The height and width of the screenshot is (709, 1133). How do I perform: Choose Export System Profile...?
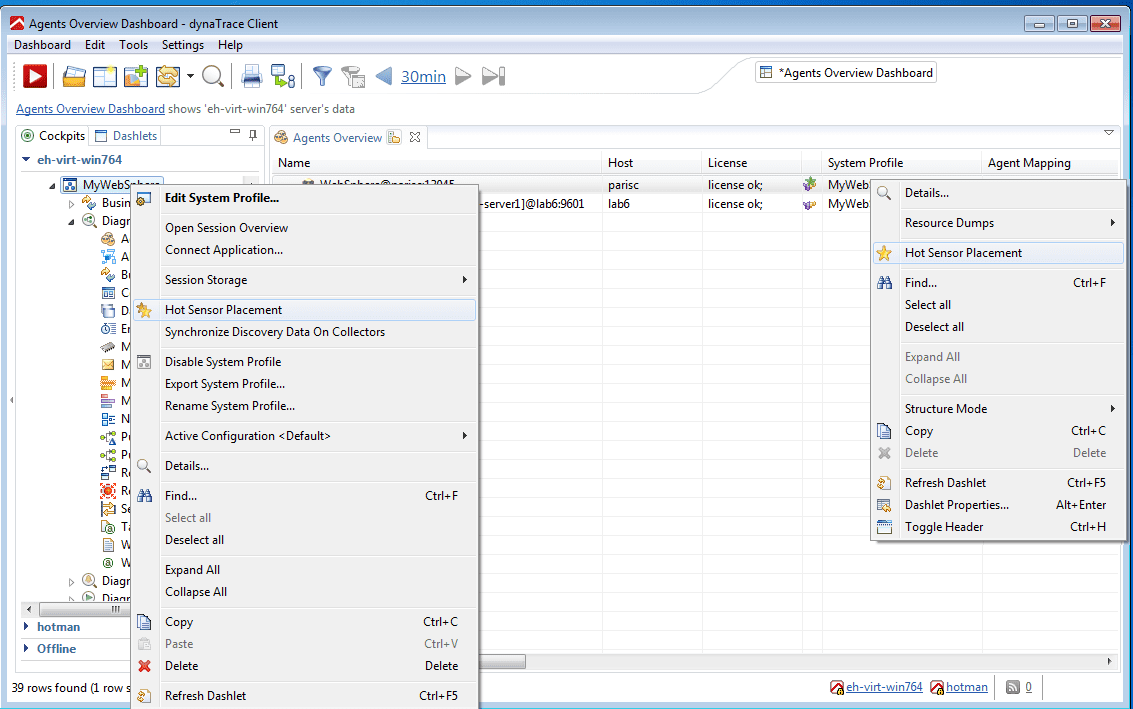(x=304, y=384)
